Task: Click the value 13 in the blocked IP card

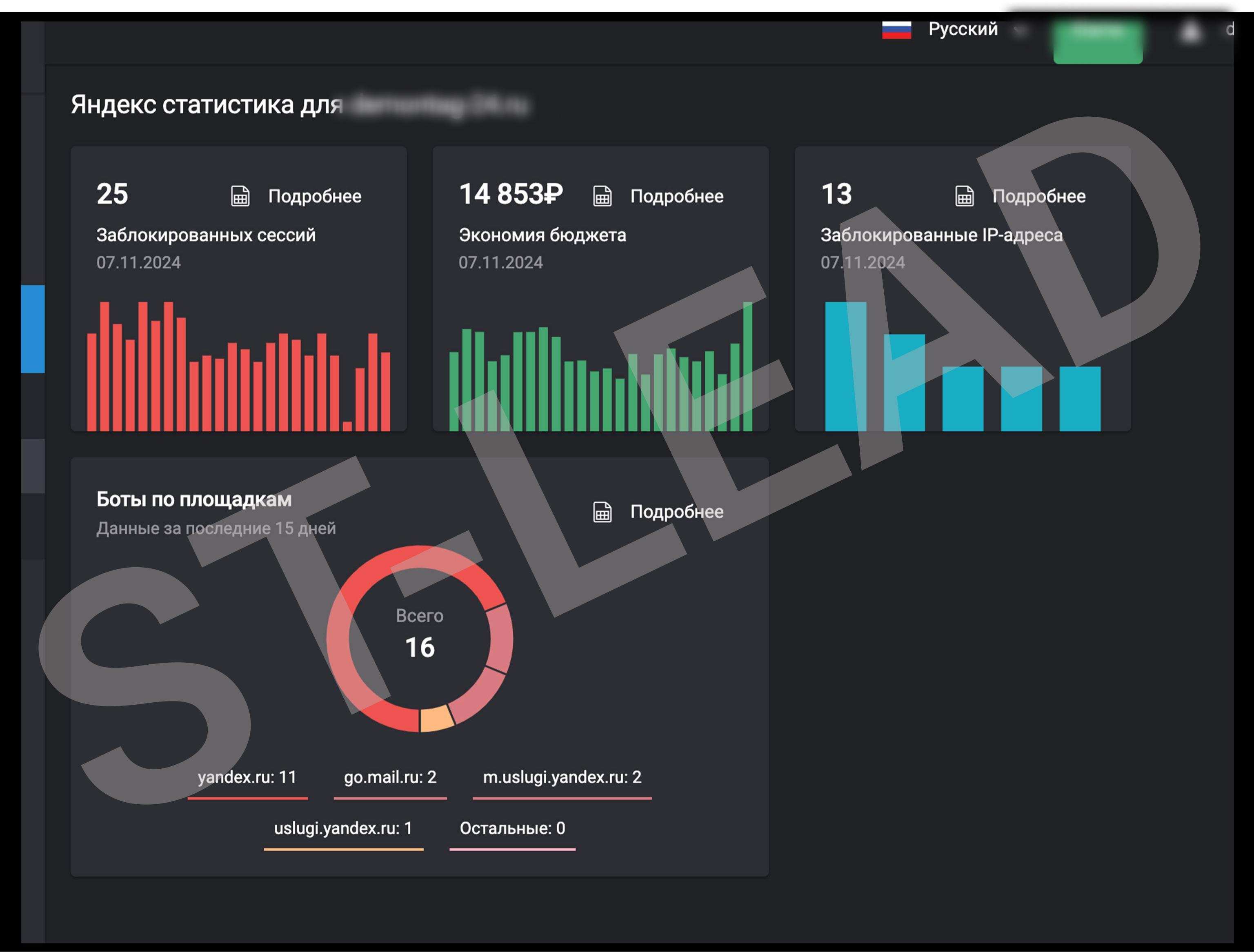Action: pyautogui.click(x=836, y=194)
